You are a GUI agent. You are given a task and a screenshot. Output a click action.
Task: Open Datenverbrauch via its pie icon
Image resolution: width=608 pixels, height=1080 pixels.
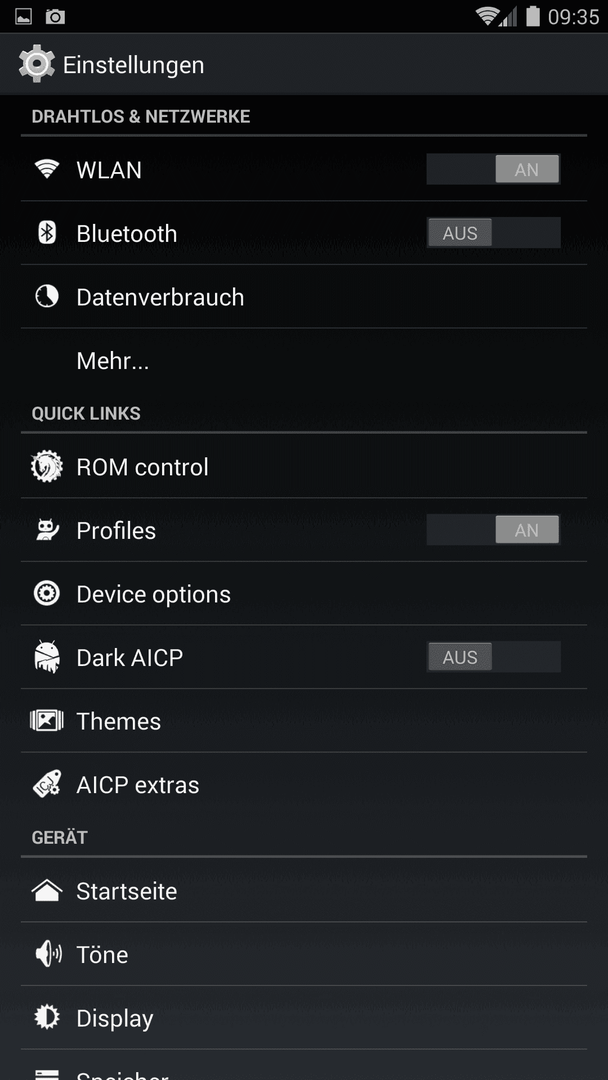pos(47,297)
